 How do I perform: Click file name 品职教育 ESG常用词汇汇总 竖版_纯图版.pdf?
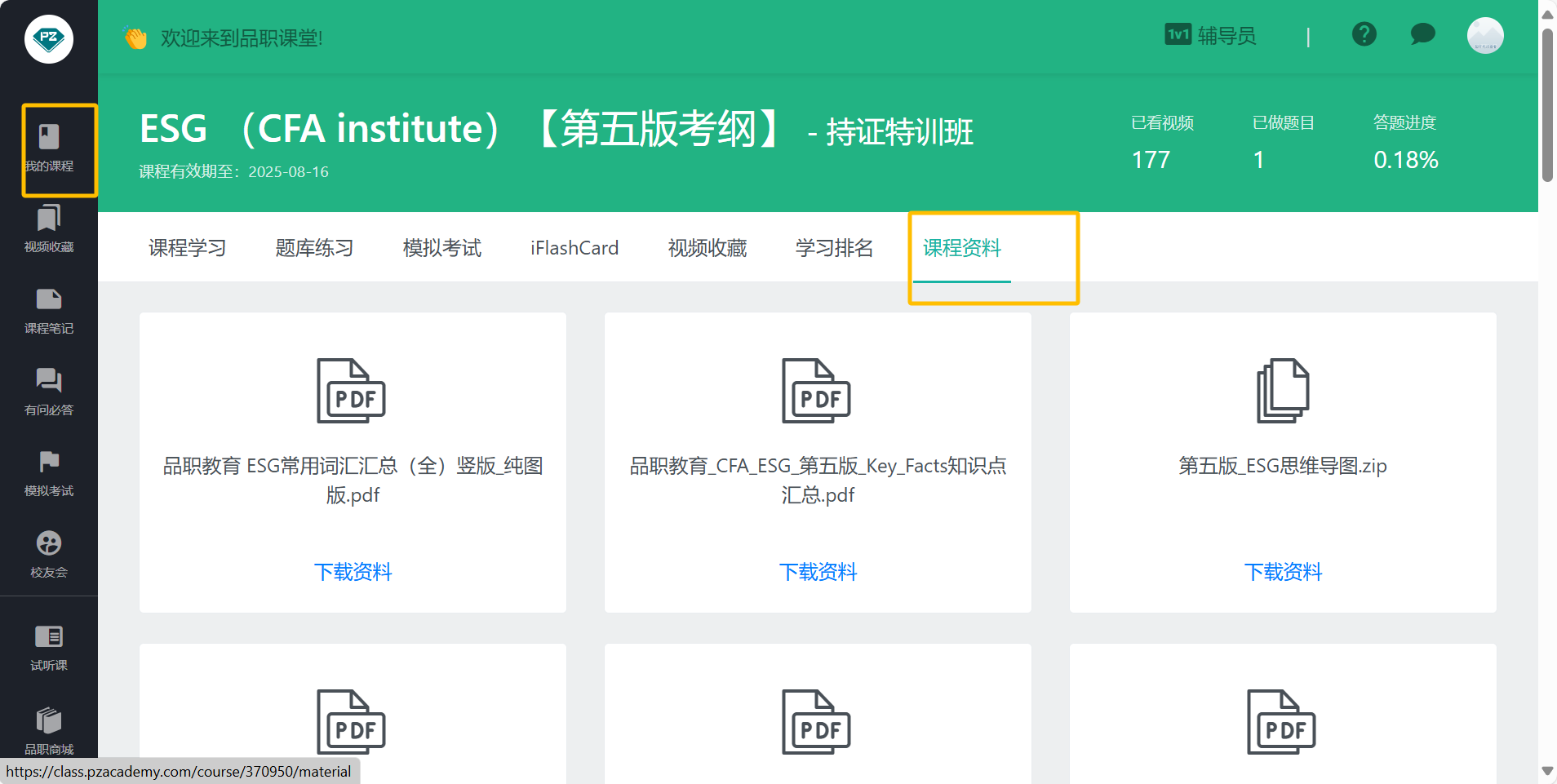coord(353,481)
